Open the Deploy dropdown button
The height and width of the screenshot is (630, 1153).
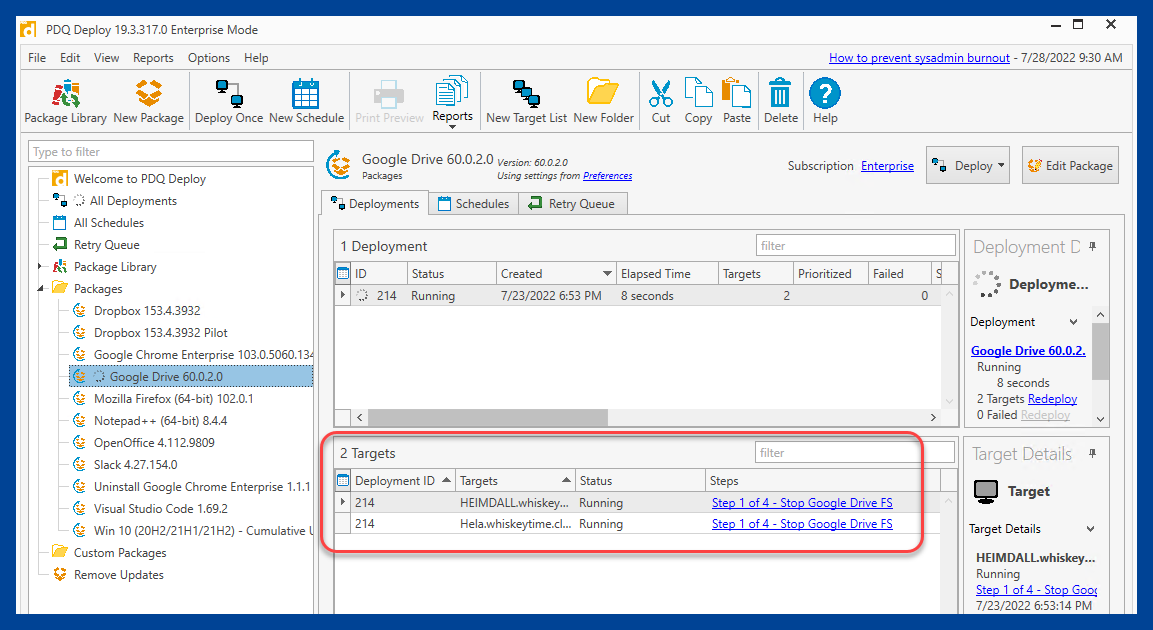tap(968, 165)
